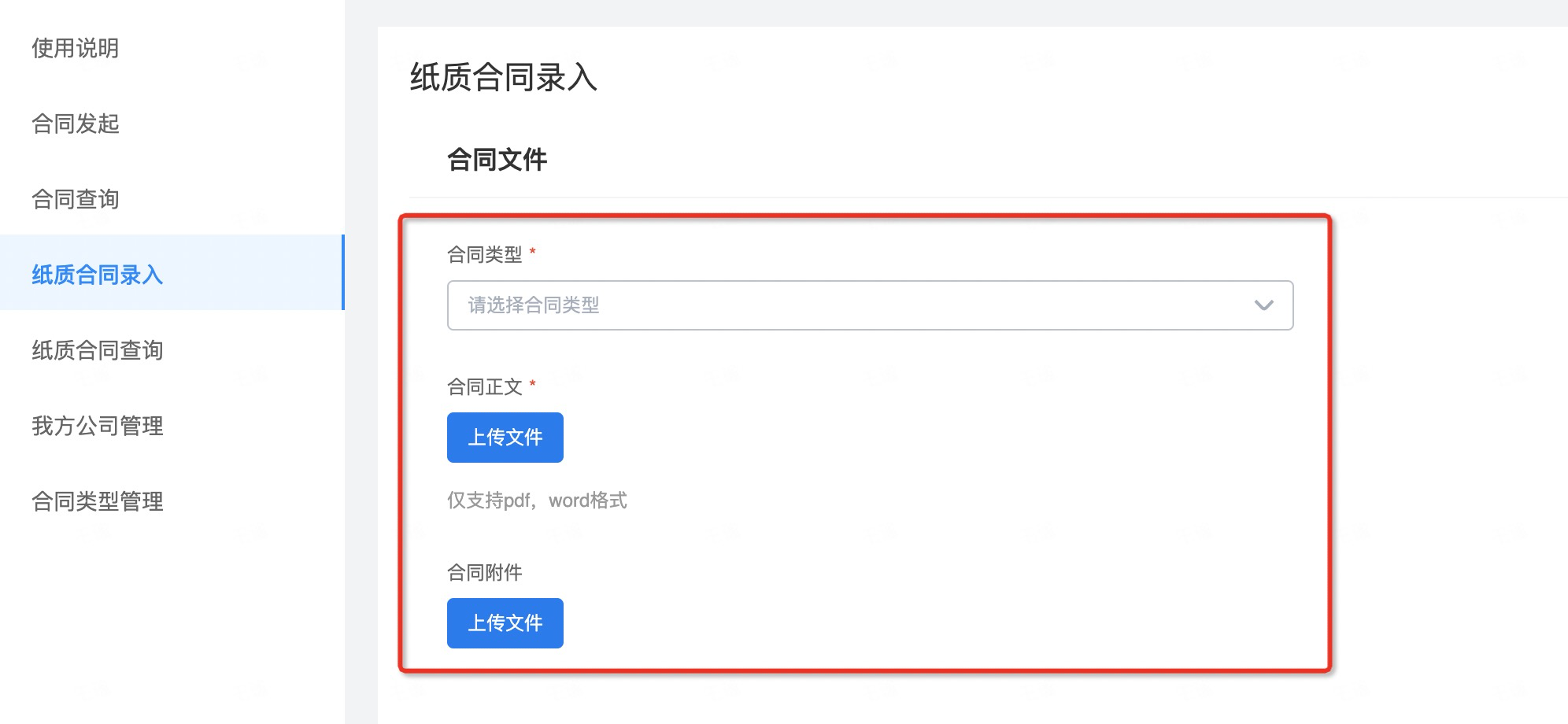
Task: Click 上传文件 button under 合同正文
Action: [505, 438]
